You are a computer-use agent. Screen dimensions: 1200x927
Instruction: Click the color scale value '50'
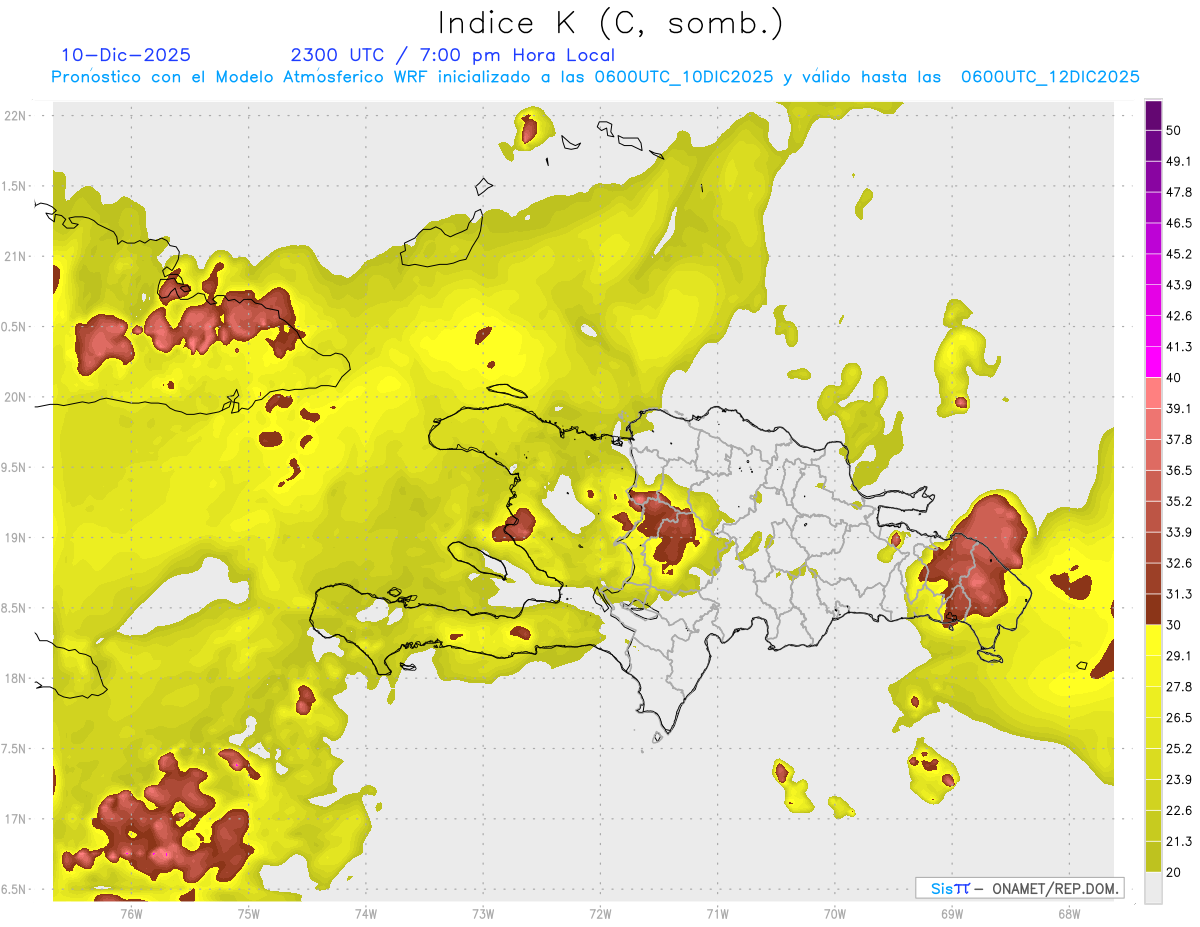1175,131
